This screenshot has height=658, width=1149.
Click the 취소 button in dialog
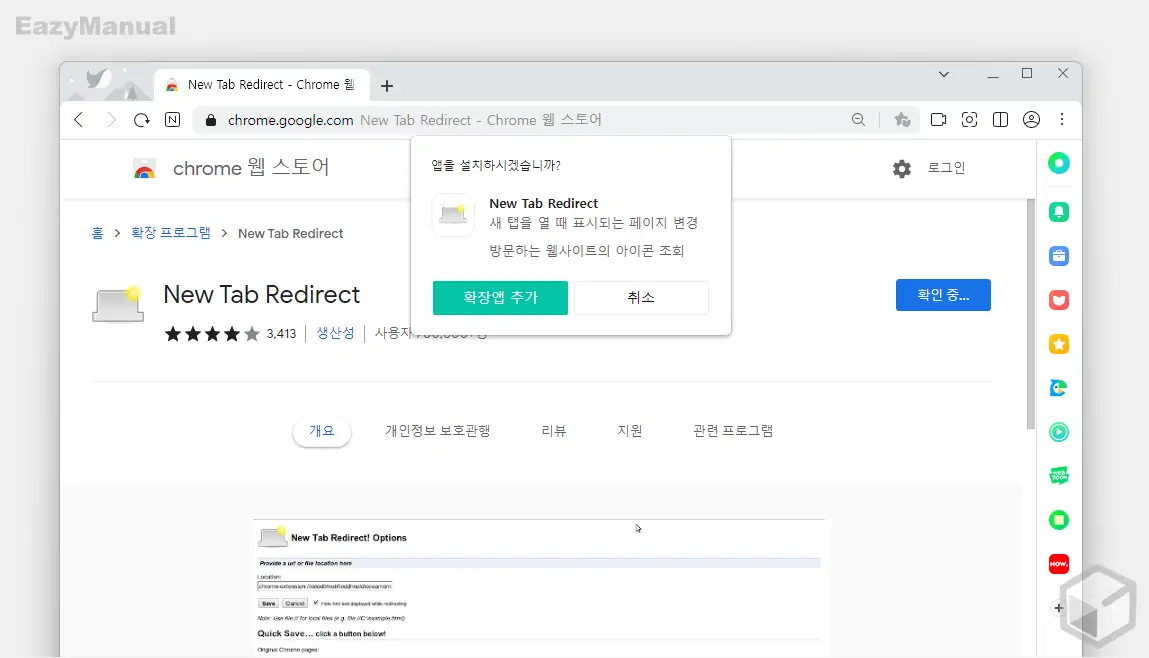tap(641, 297)
